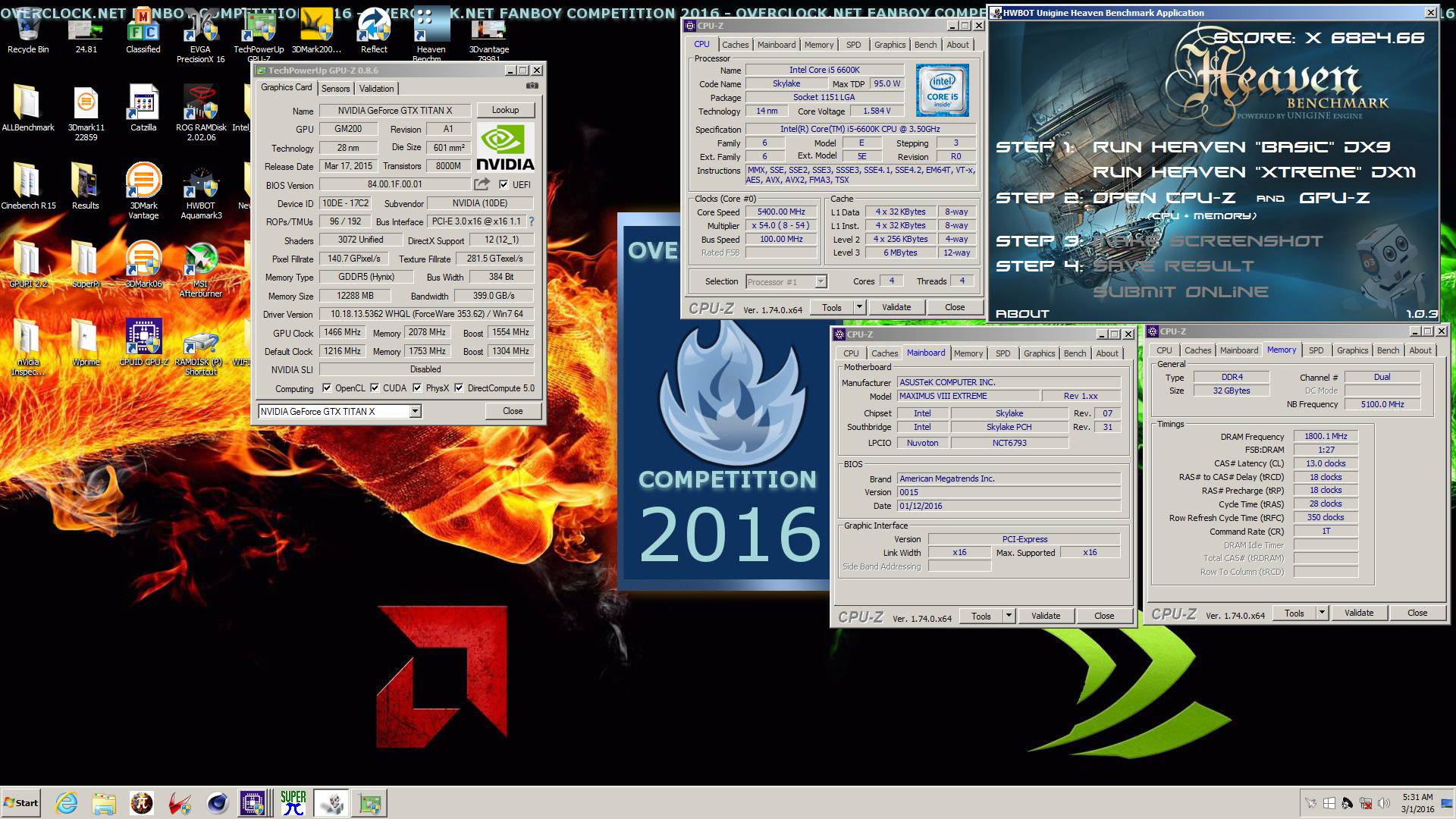
Task: Click Run Heaven "Basic" DX9 in HWBOT
Action: [1241, 147]
